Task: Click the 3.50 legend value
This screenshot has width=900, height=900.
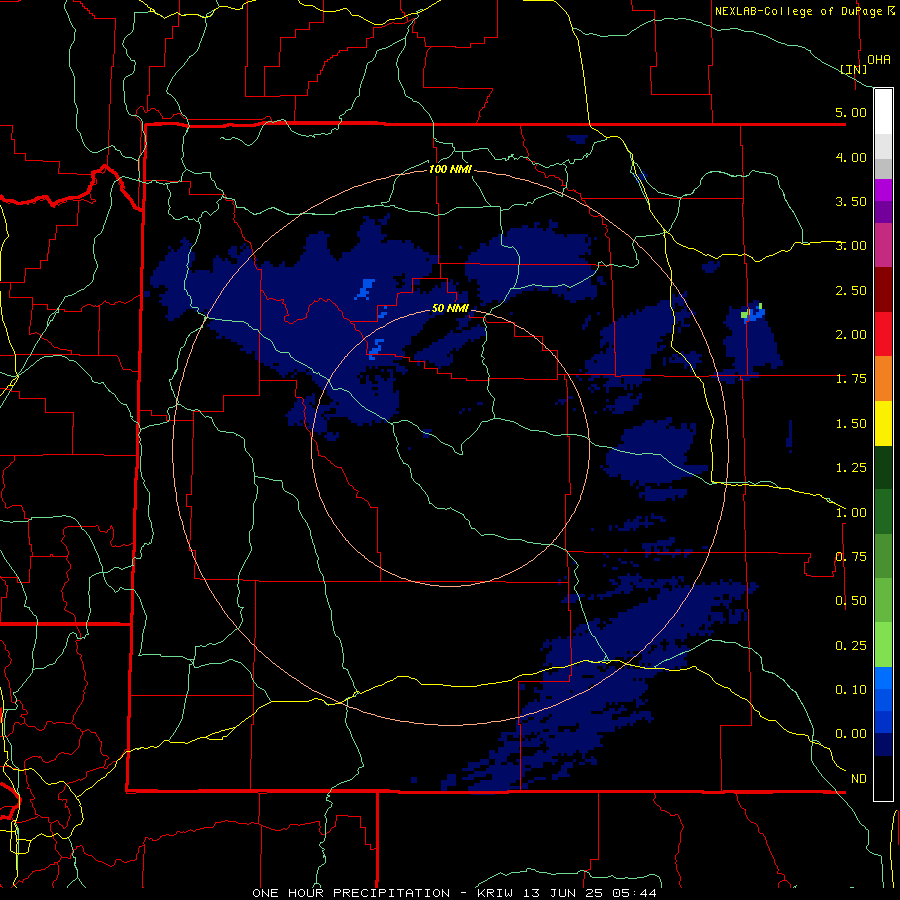Action: (x=851, y=201)
